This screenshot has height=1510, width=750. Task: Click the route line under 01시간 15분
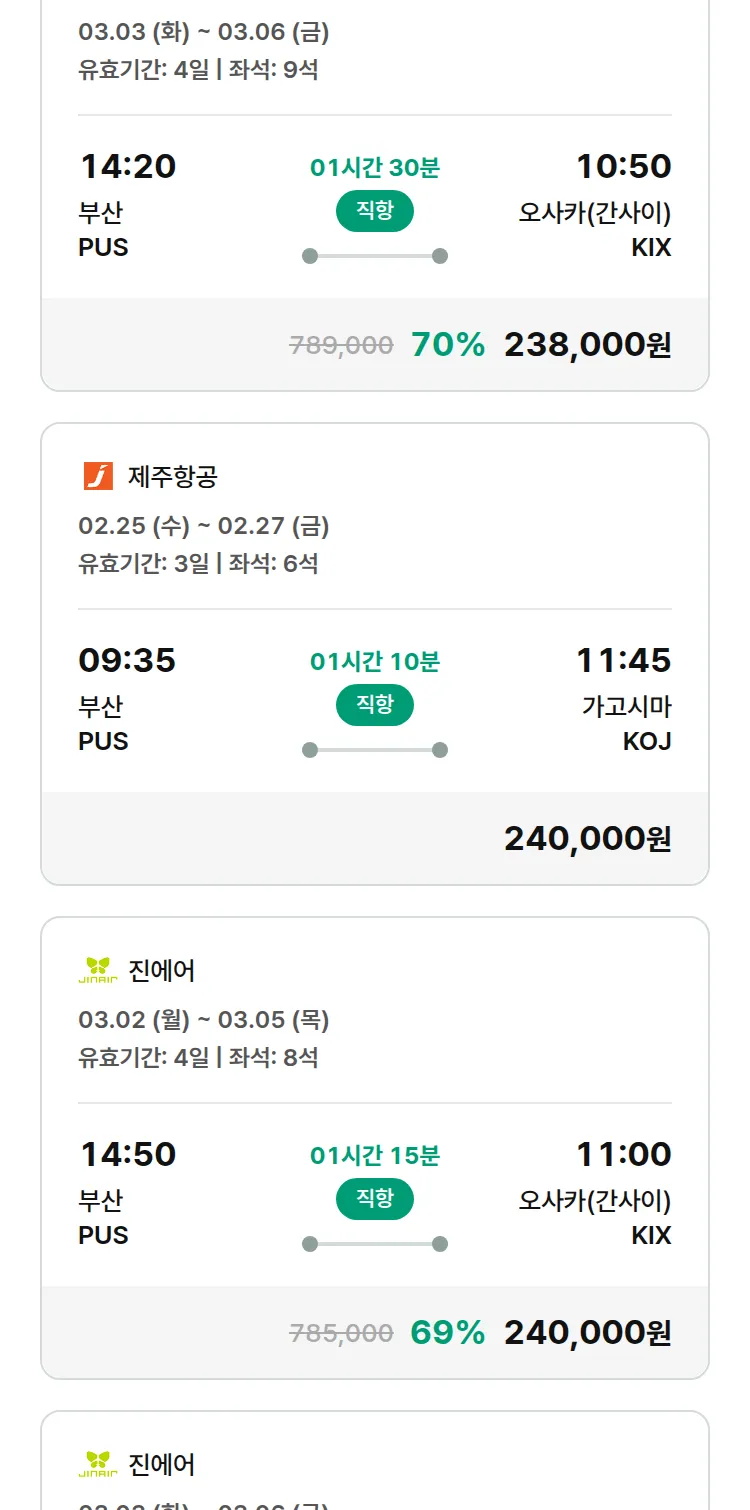coord(374,1244)
